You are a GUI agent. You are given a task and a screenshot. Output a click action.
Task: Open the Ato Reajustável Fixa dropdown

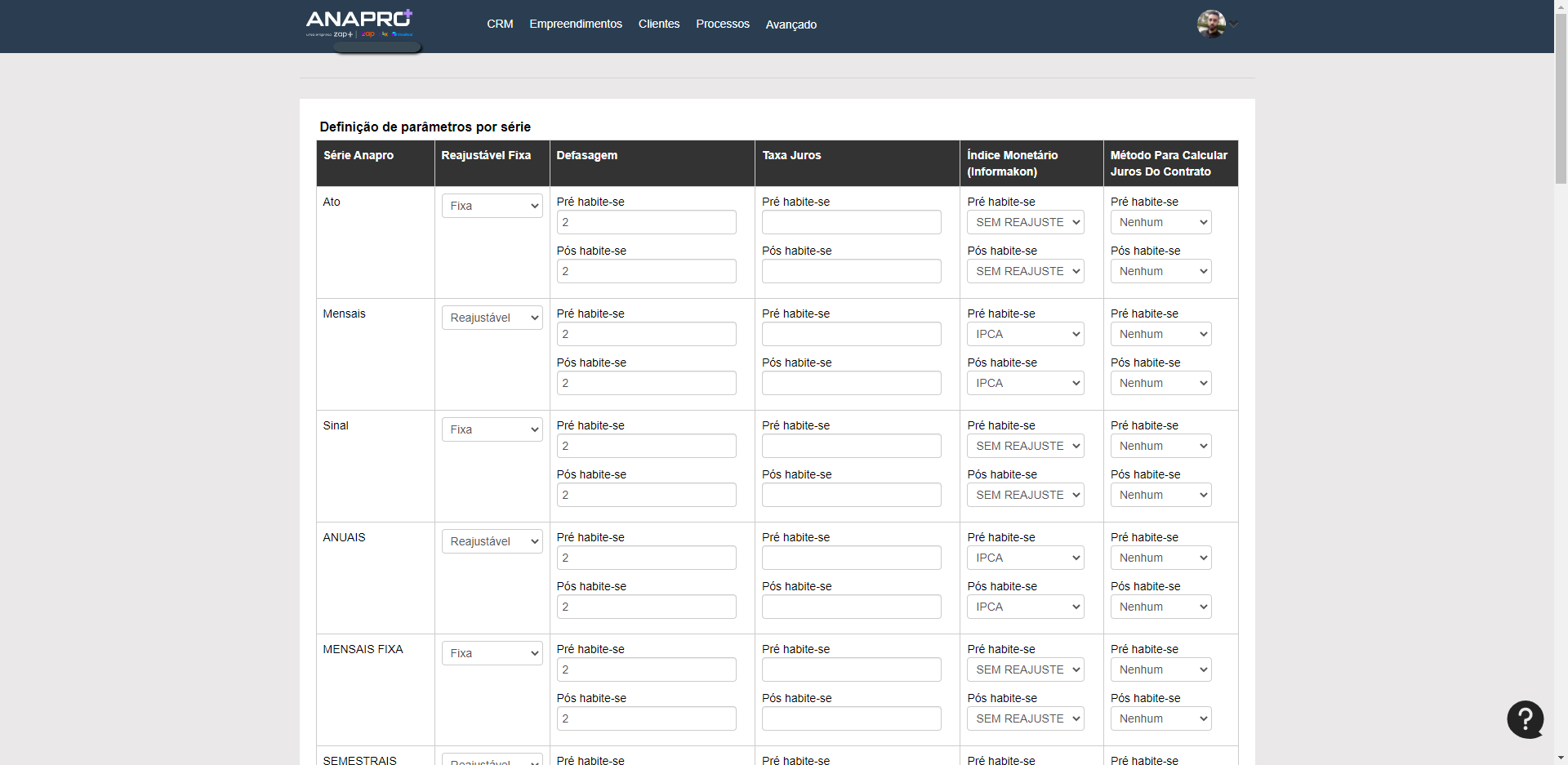492,206
